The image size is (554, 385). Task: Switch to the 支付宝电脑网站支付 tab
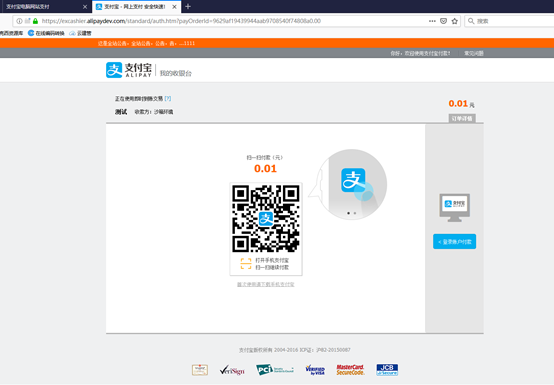[x=46, y=7]
